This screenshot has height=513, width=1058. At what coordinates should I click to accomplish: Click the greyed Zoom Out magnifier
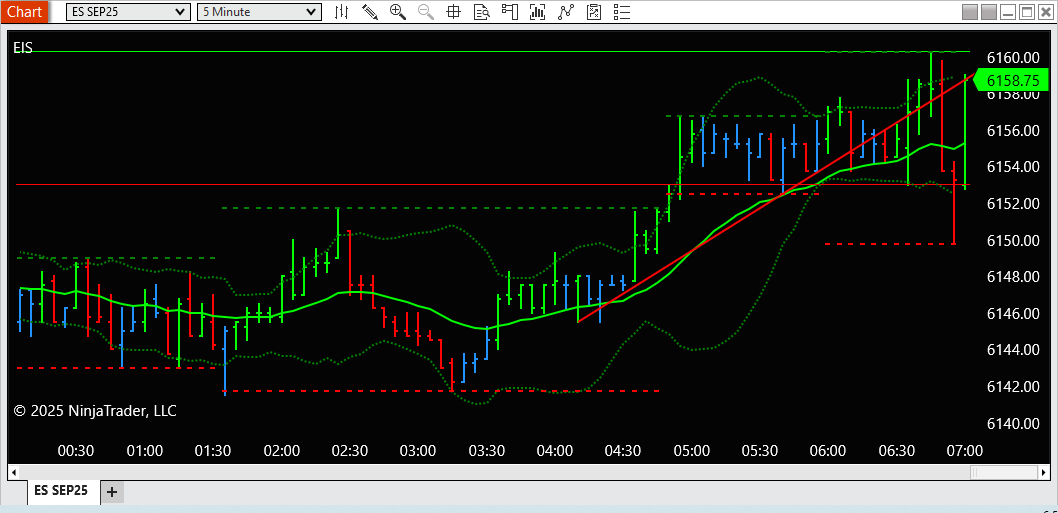(426, 11)
